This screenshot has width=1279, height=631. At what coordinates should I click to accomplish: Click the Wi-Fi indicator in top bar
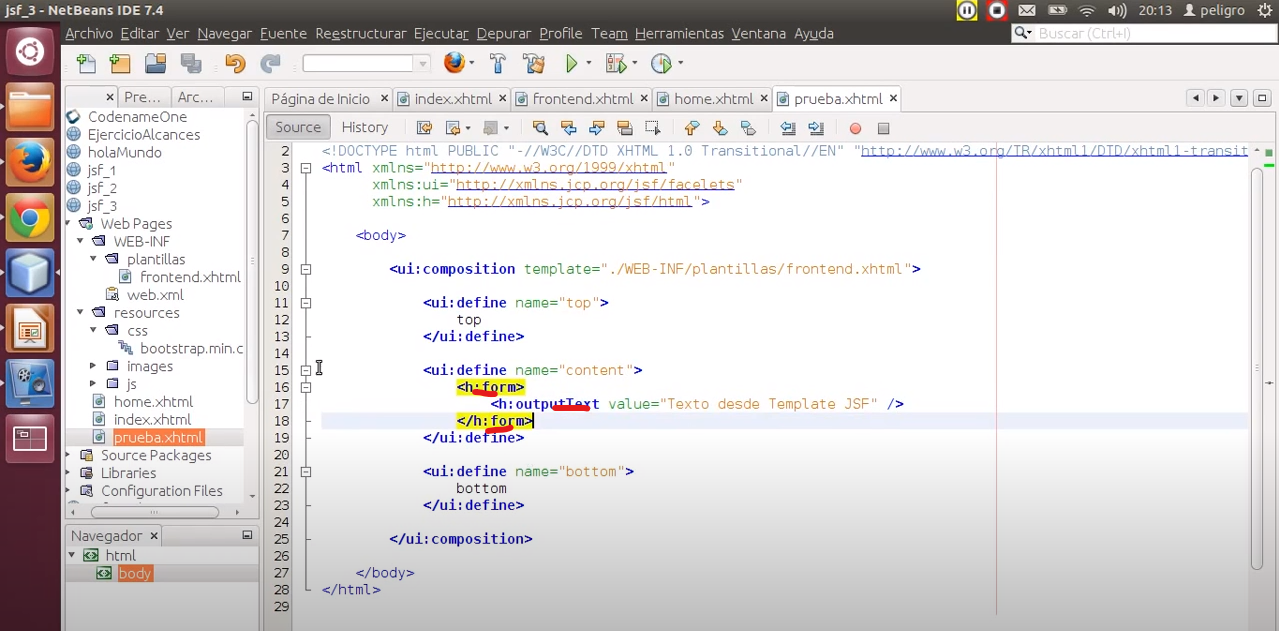click(x=1087, y=11)
